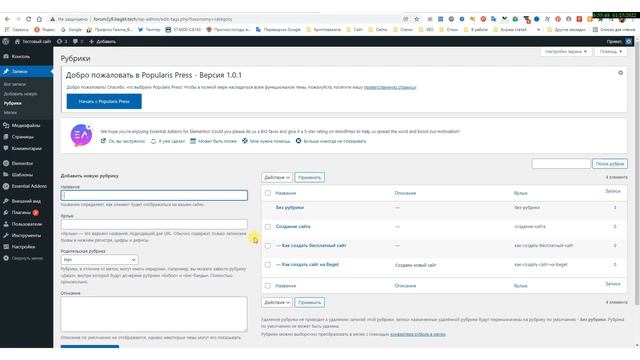Screen dimensions: 640x360
Task: Check the Создание сайта row checkbox
Action: [268, 227]
